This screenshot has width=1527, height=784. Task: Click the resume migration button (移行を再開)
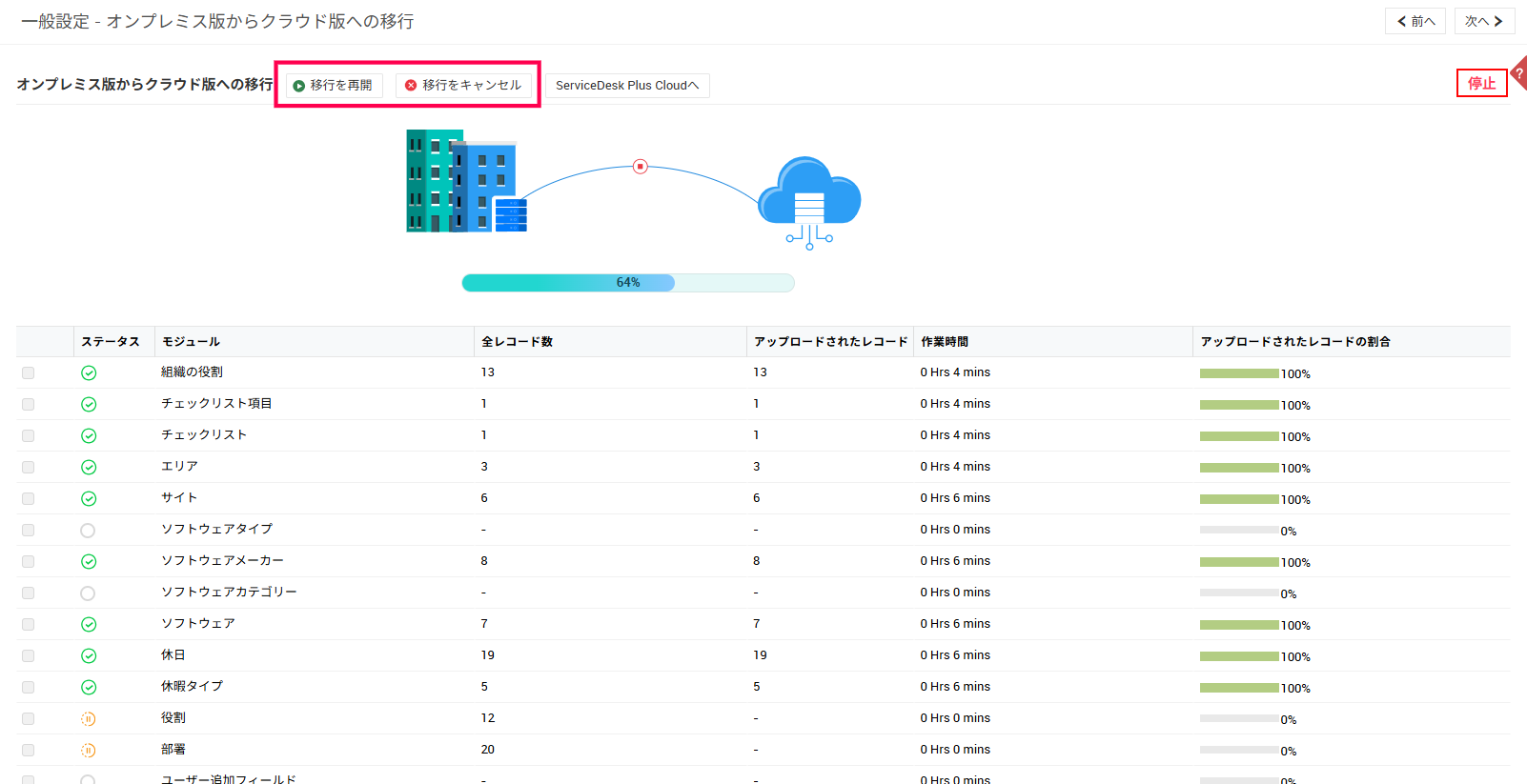pos(334,86)
